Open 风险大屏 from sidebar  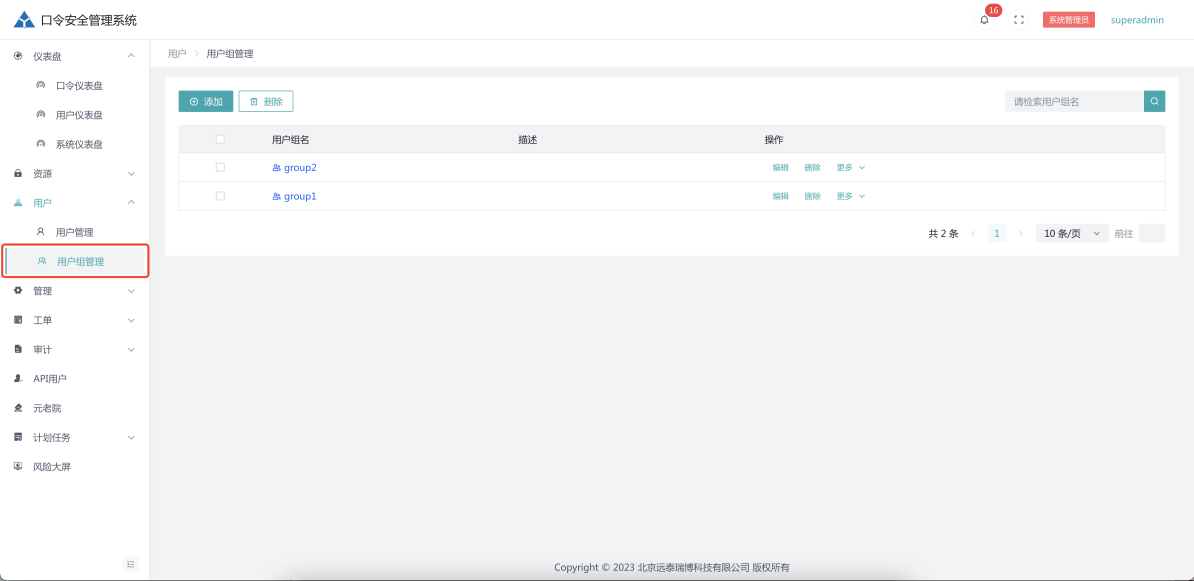click(x=52, y=467)
